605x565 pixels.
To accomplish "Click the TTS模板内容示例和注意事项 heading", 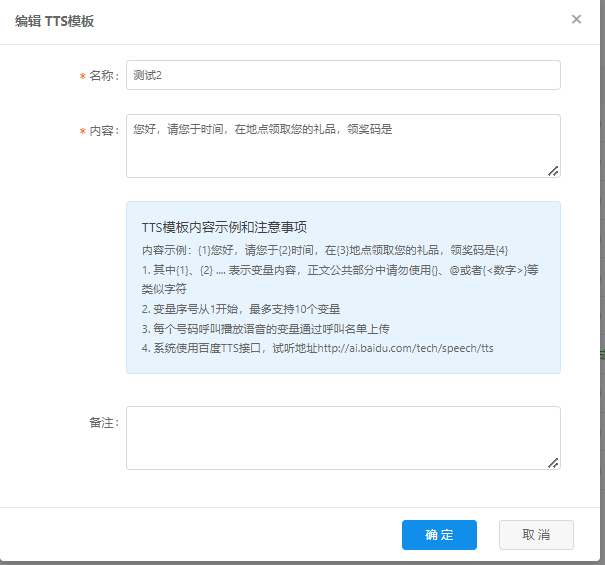I will coord(223,227).
